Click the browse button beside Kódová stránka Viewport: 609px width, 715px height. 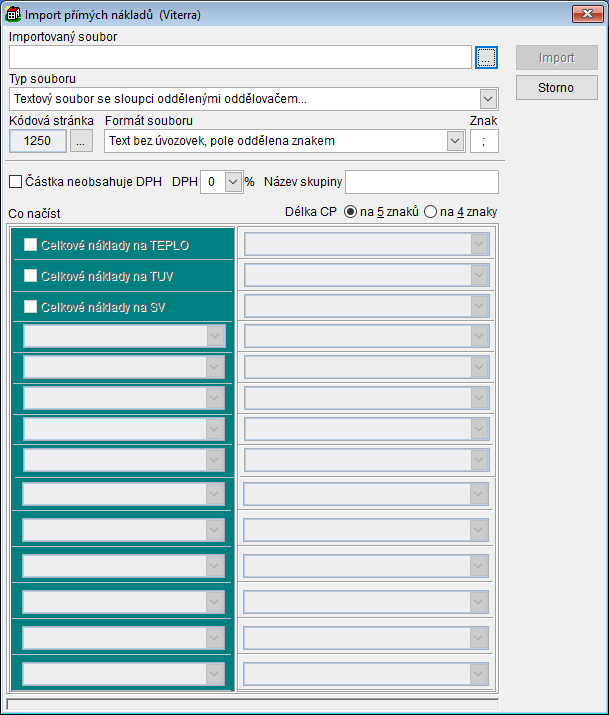[81, 141]
